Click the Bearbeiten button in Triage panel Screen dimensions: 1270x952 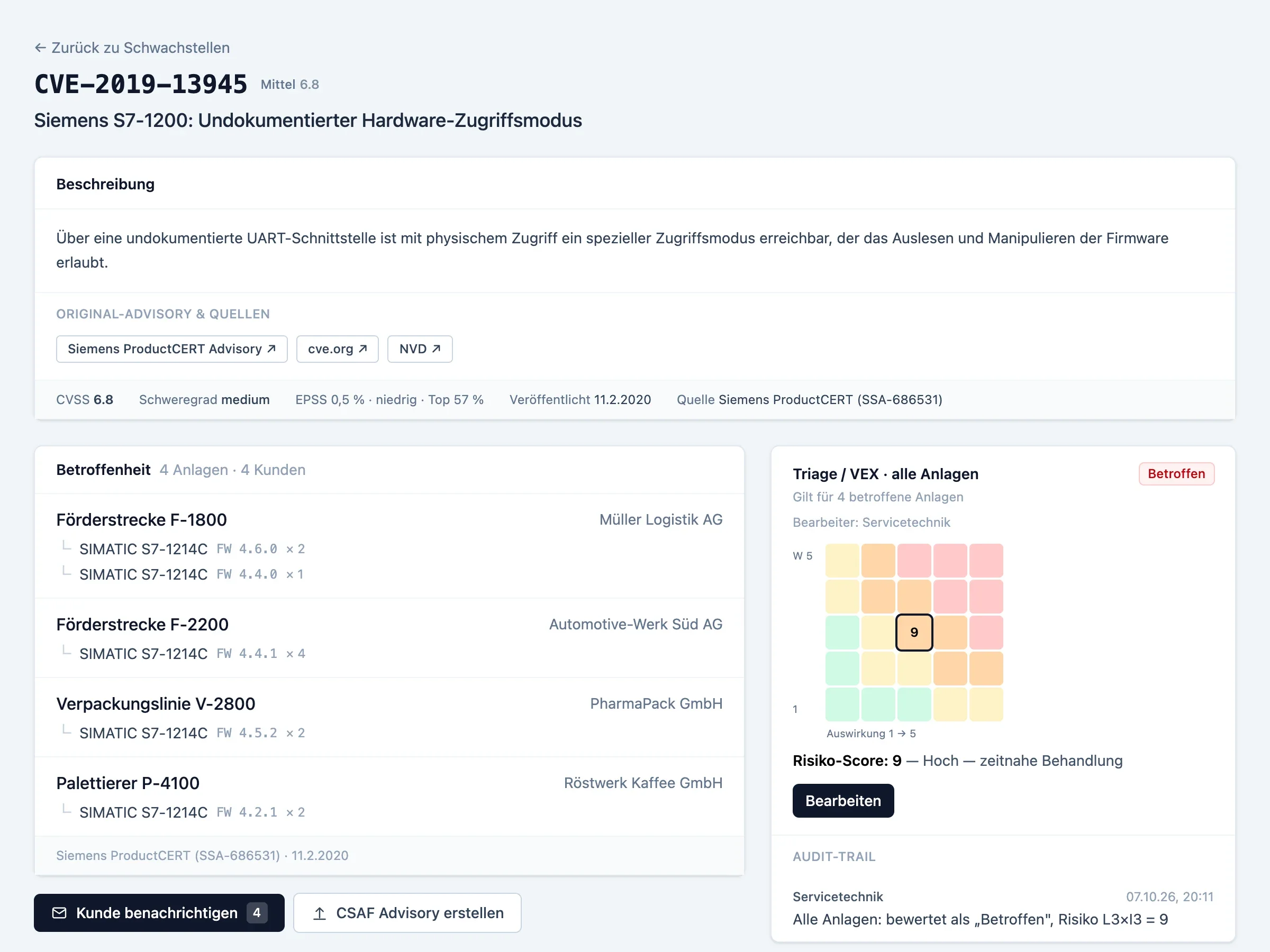(843, 801)
